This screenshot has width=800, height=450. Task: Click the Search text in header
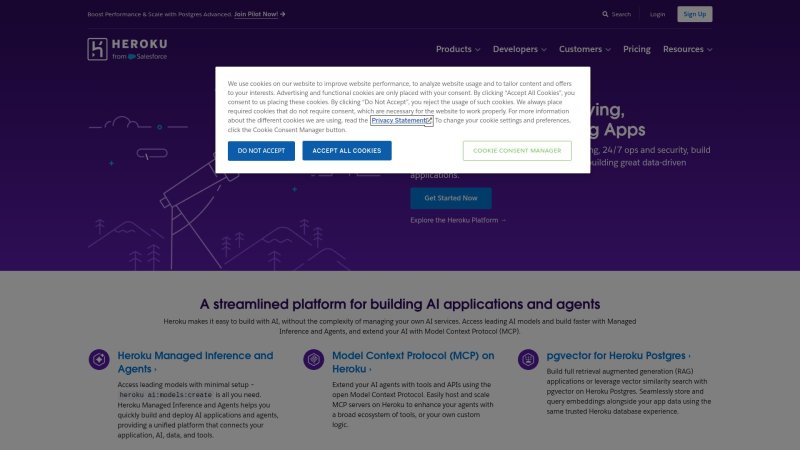click(x=621, y=14)
